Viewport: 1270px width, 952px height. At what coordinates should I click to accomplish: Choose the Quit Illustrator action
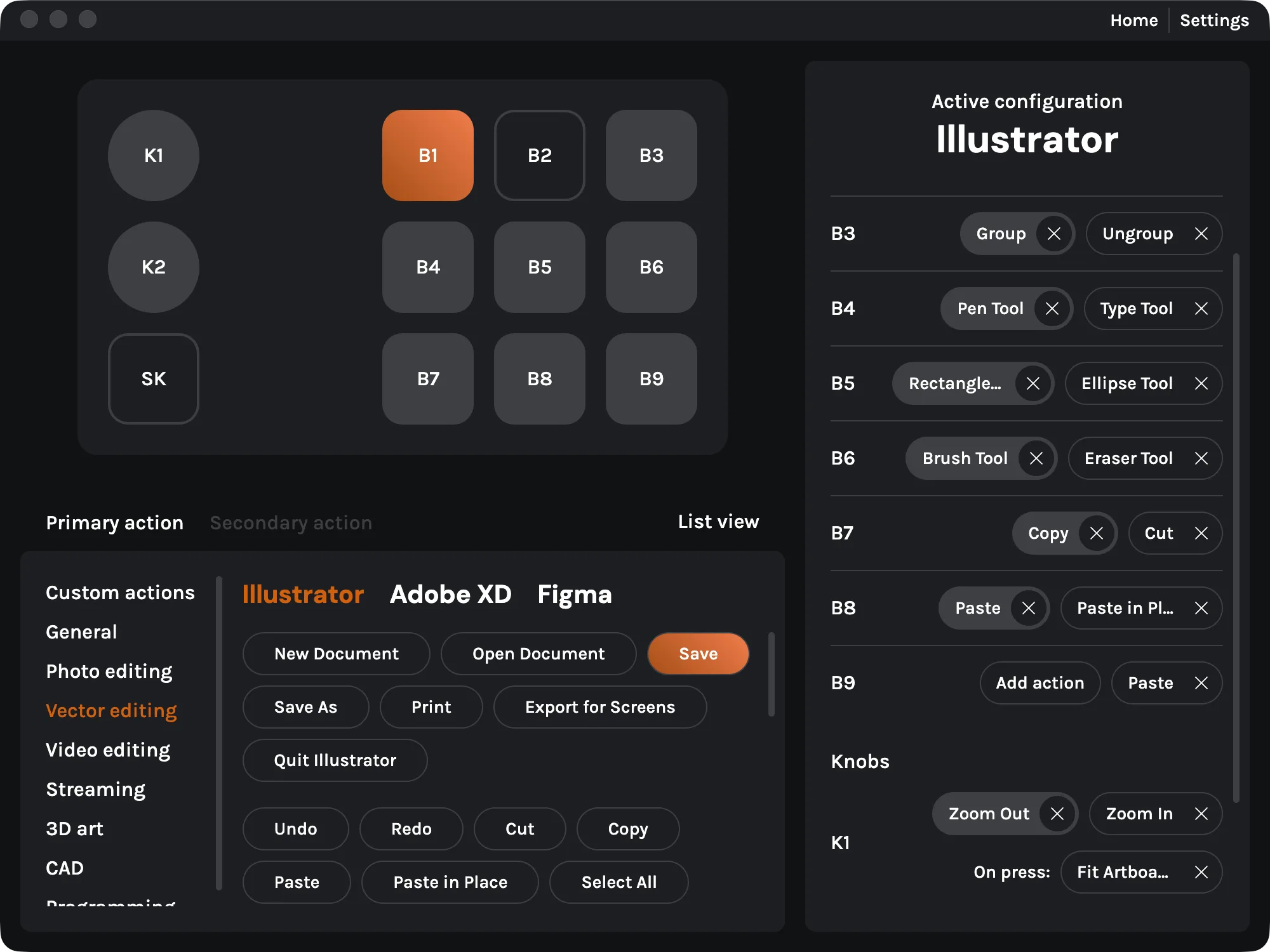click(335, 760)
